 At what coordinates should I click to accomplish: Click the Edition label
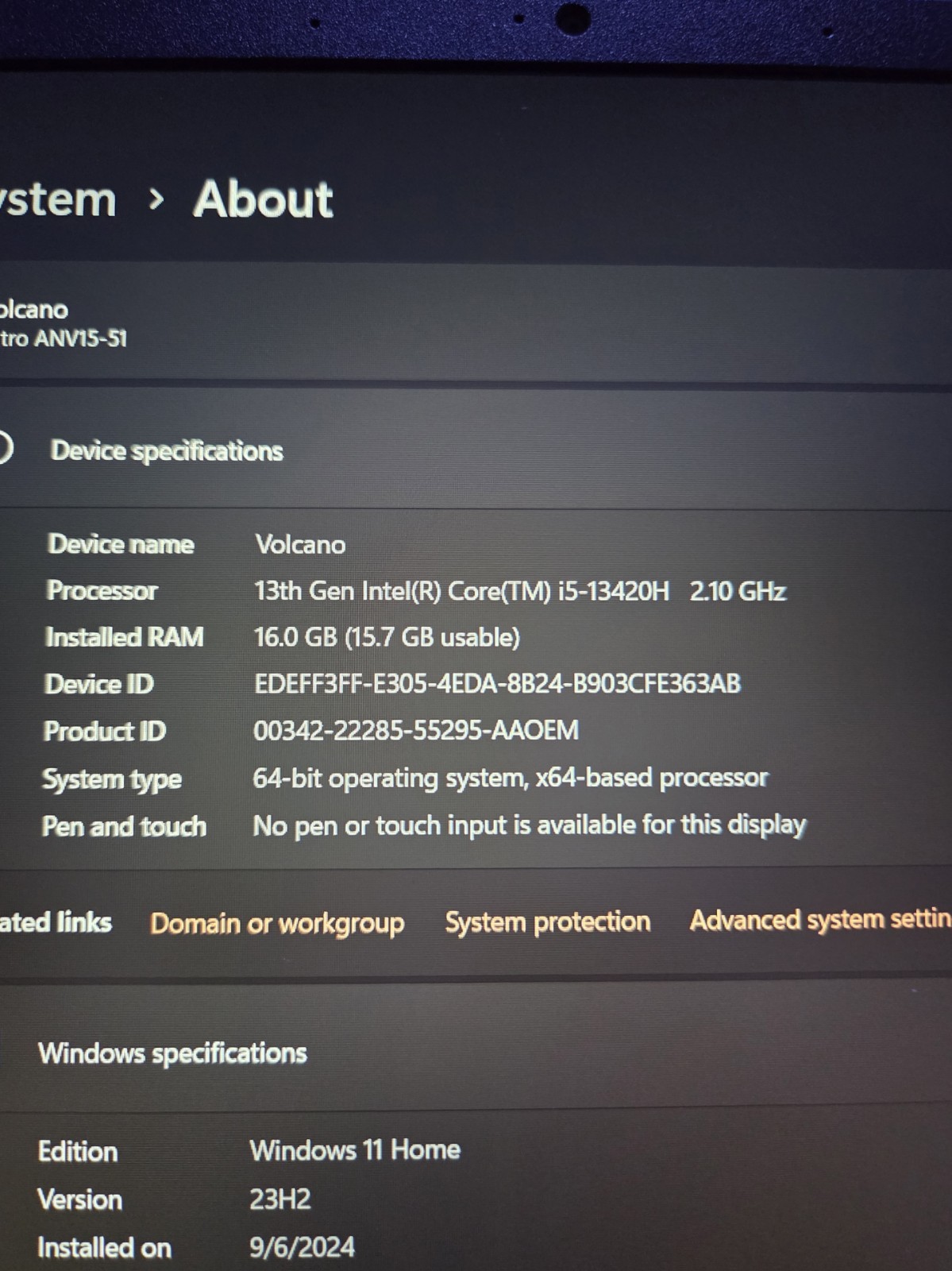78,1152
